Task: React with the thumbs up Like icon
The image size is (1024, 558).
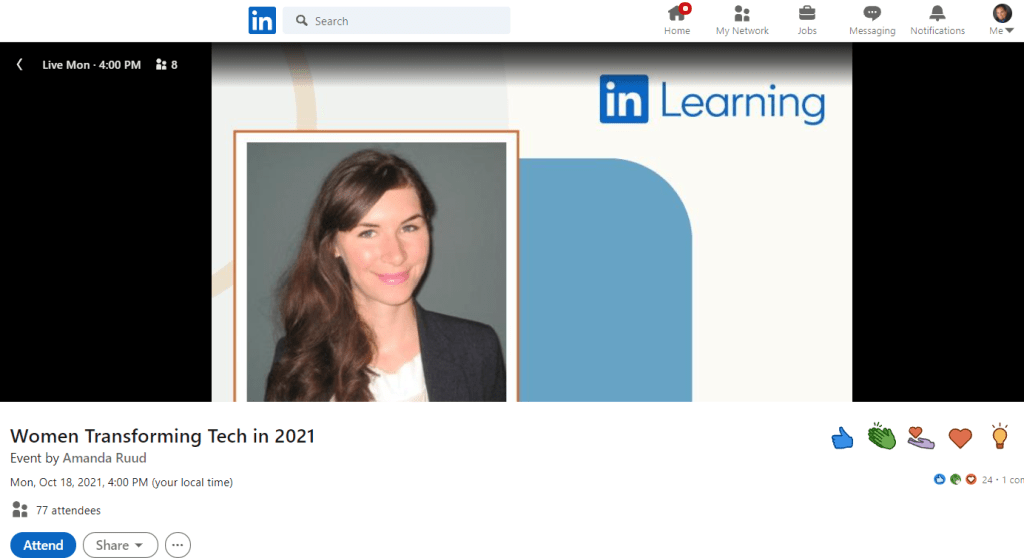Action: tap(842, 438)
